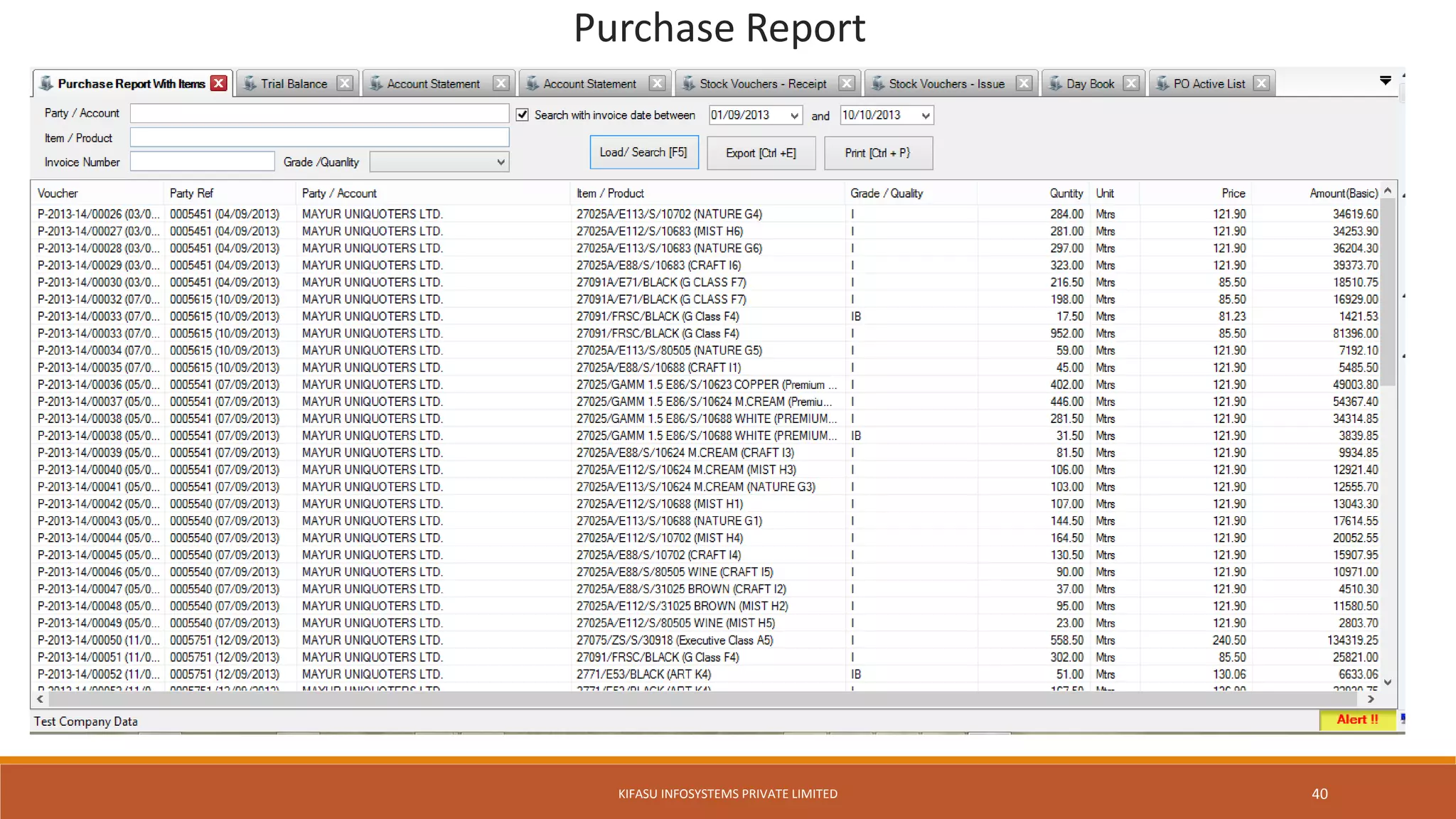Close the PO Active List tab

click(x=1261, y=83)
